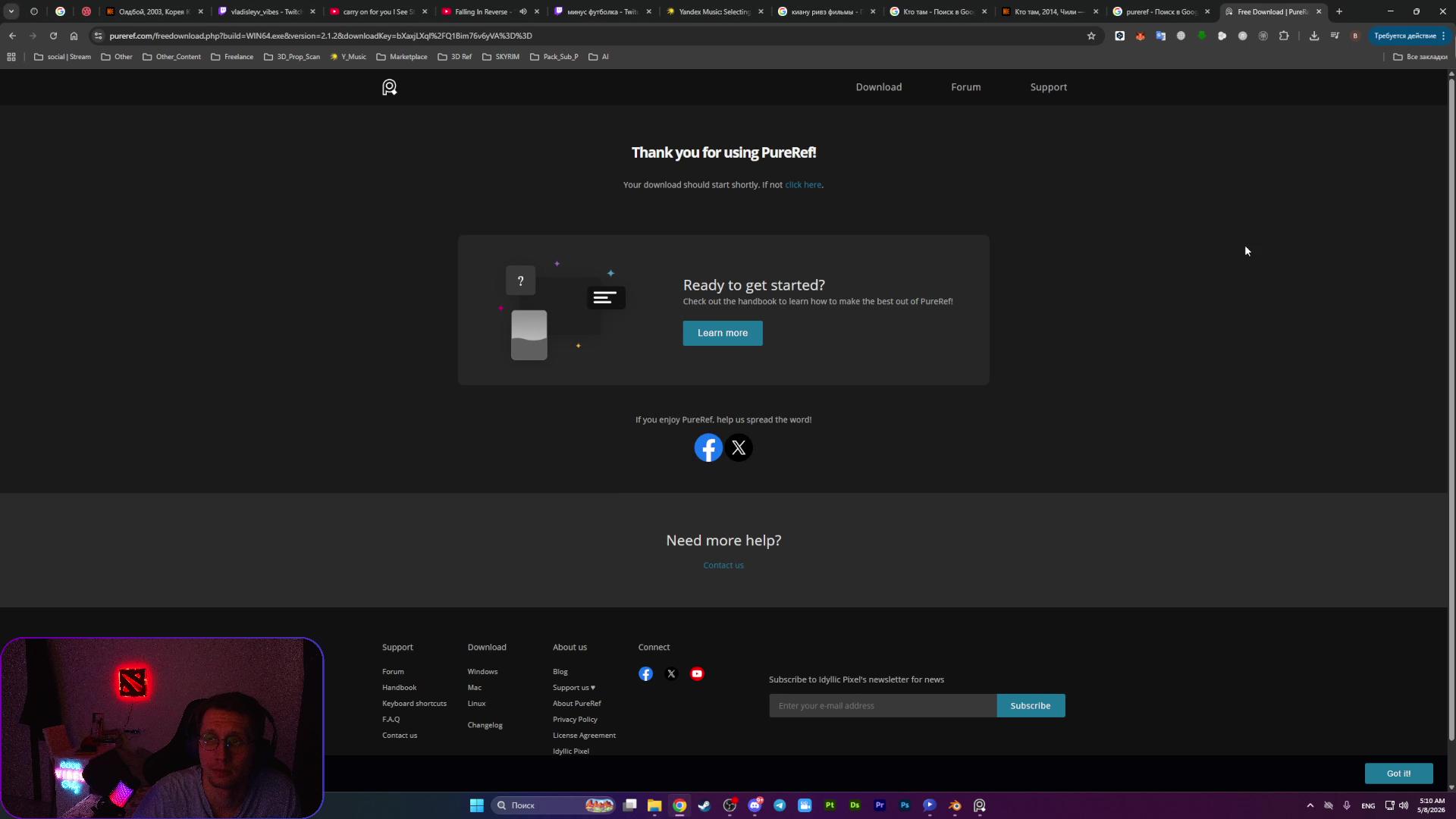Open the small Facebook icon under Connect
This screenshot has height=819, width=1456.
click(645, 673)
